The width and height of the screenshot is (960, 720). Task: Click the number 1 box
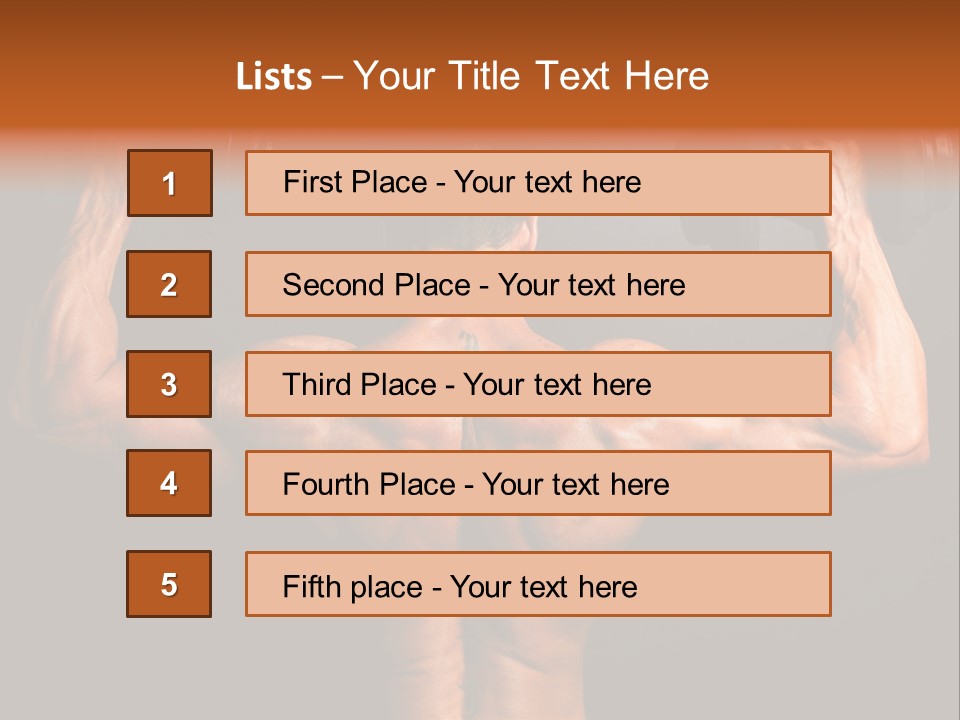pos(170,183)
